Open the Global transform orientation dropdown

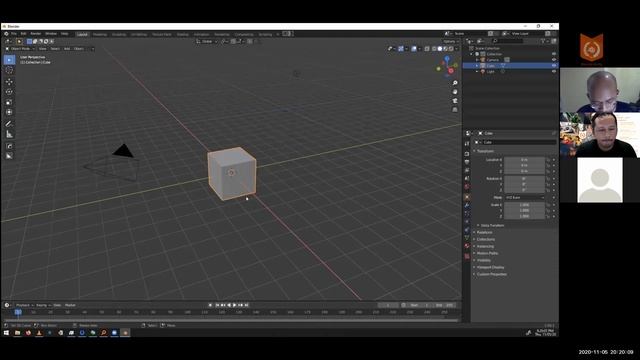point(207,41)
